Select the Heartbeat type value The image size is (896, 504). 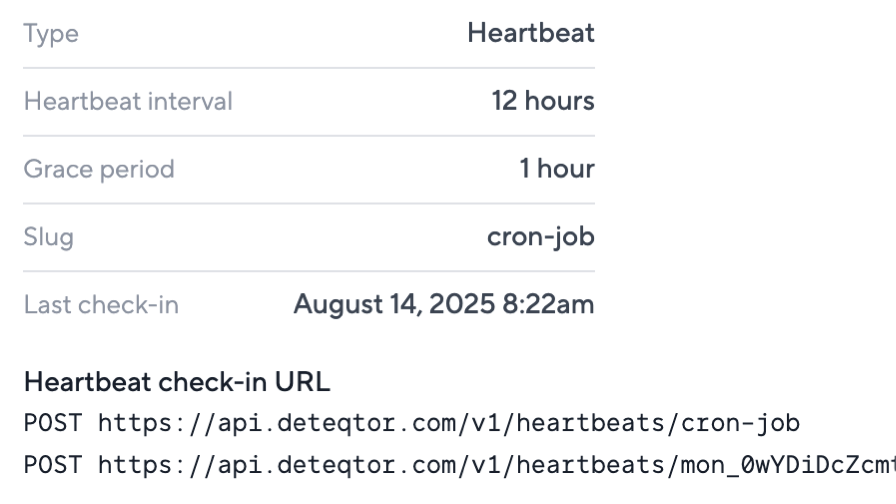click(531, 33)
